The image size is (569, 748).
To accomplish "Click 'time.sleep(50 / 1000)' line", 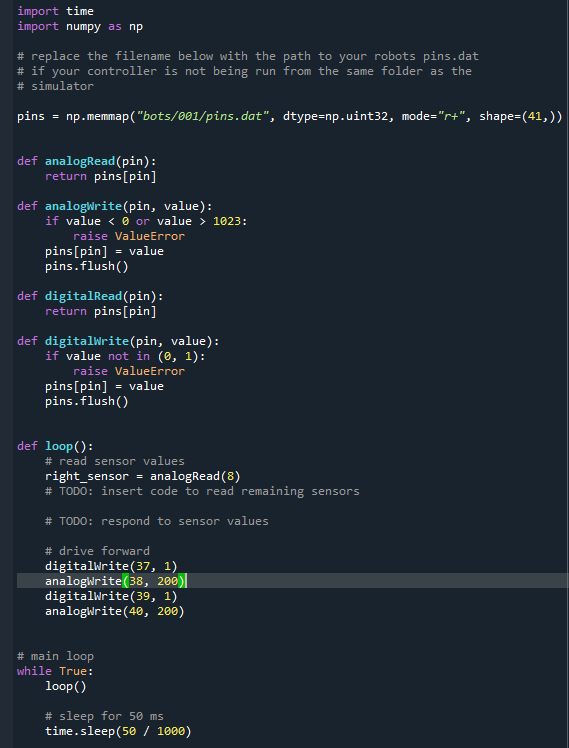I will click(118, 731).
